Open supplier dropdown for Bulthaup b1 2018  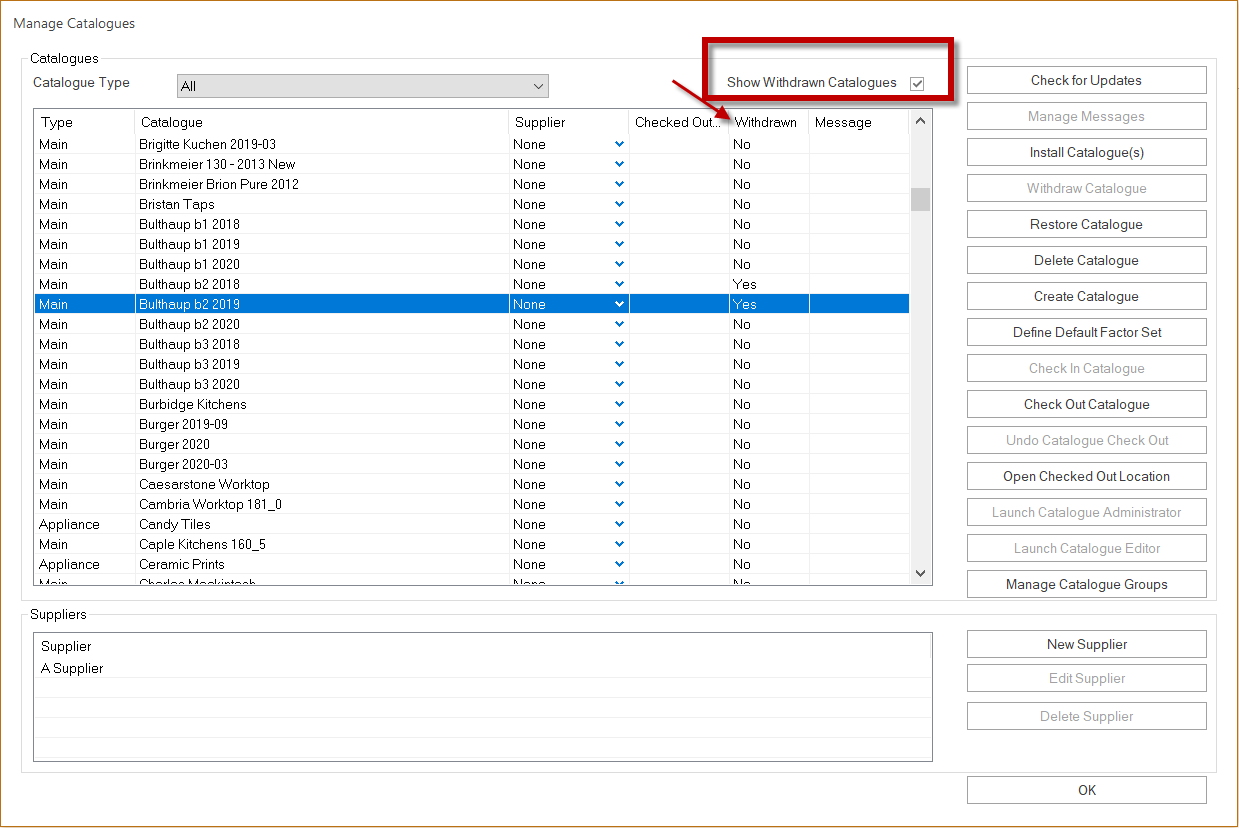[x=620, y=224]
